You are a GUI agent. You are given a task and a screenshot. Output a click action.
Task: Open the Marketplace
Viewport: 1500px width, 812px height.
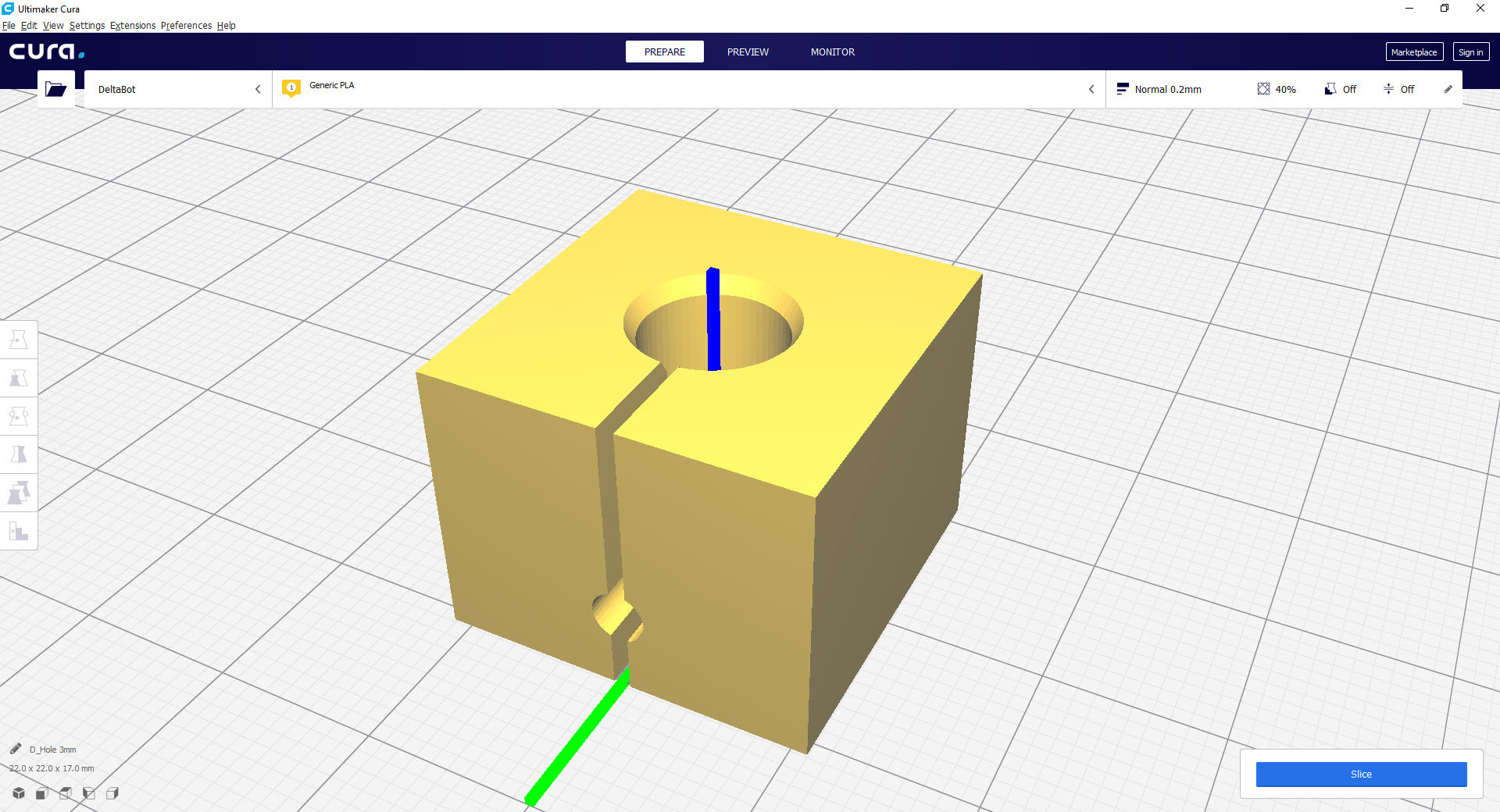(x=1414, y=52)
